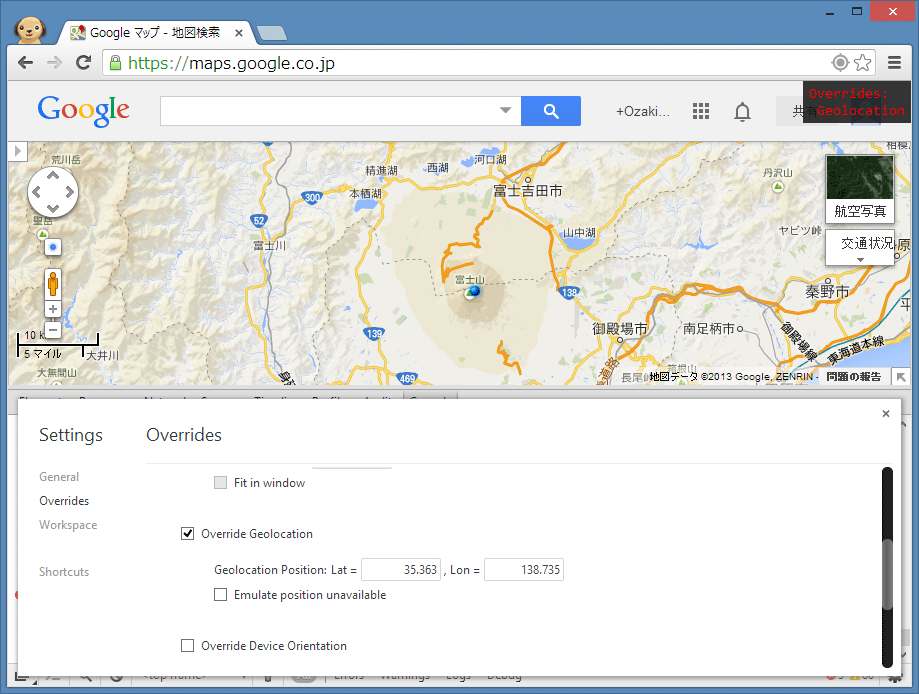The height and width of the screenshot is (694, 919).
Task: Click the dog avatar icon in title bar
Action: coord(30,29)
